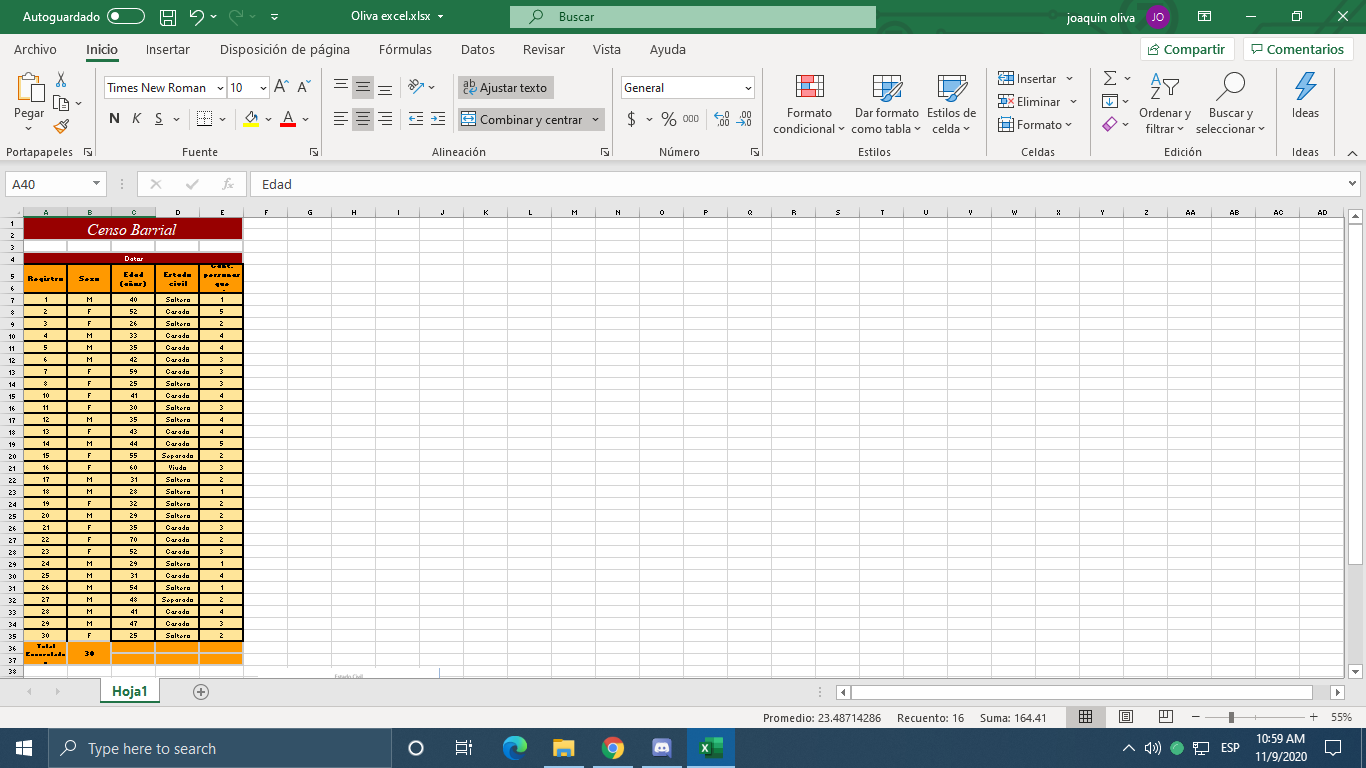Align cell text to the right
The height and width of the screenshot is (768, 1366).
point(385,119)
